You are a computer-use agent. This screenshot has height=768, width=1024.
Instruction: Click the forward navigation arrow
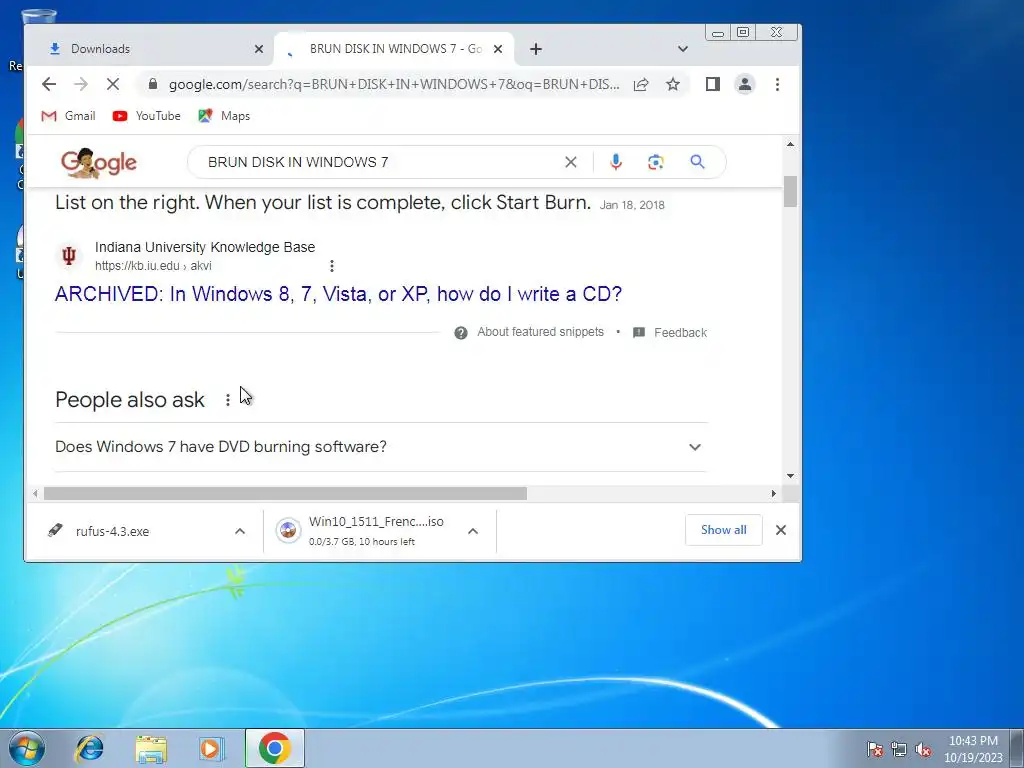pos(81,84)
